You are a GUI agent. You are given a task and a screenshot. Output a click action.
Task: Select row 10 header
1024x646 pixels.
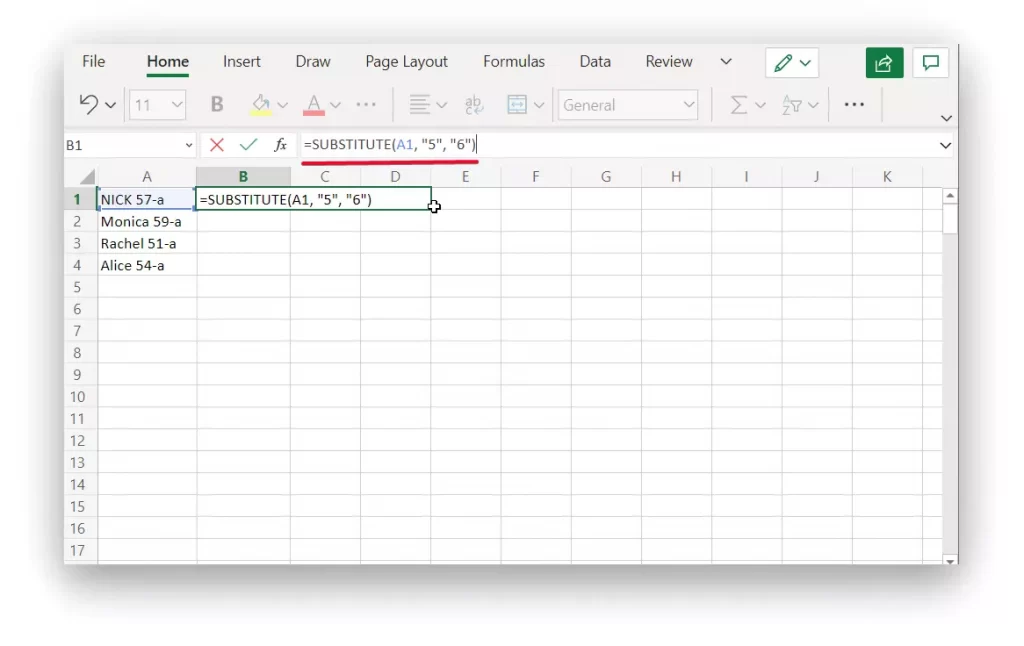tap(77, 396)
